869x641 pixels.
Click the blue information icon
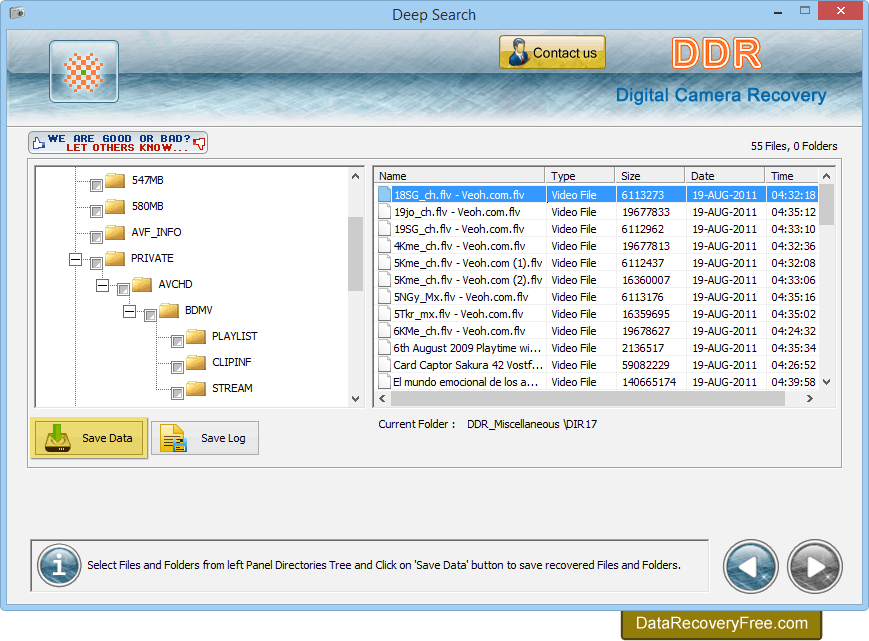click(59, 565)
